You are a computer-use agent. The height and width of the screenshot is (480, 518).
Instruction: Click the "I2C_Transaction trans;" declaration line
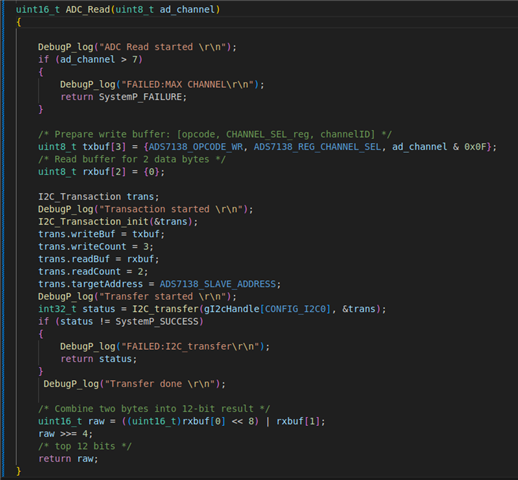pos(99,197)
